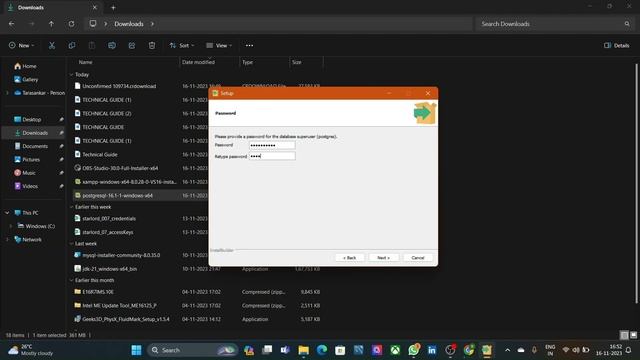This screenshot has height=360, width=640.
Task: Select the postgresql-16.1-1-windows-x64 file
Action: pyautogui.click(x=118, y=196)
